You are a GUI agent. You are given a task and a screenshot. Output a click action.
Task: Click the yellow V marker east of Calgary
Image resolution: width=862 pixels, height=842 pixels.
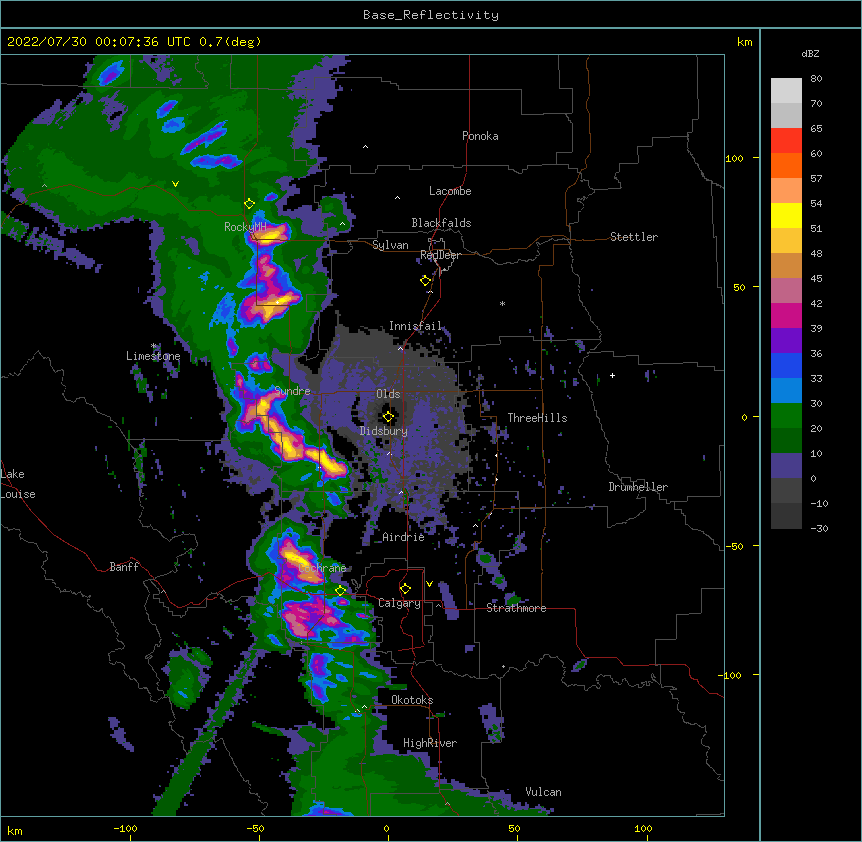pyautogui.click(x=429, y=584)
